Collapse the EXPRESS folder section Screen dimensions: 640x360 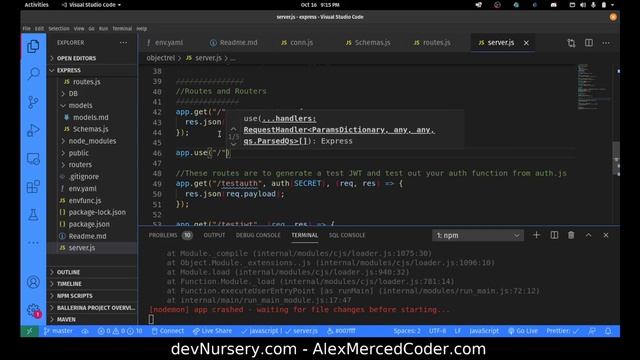click(x=92, y=70)
